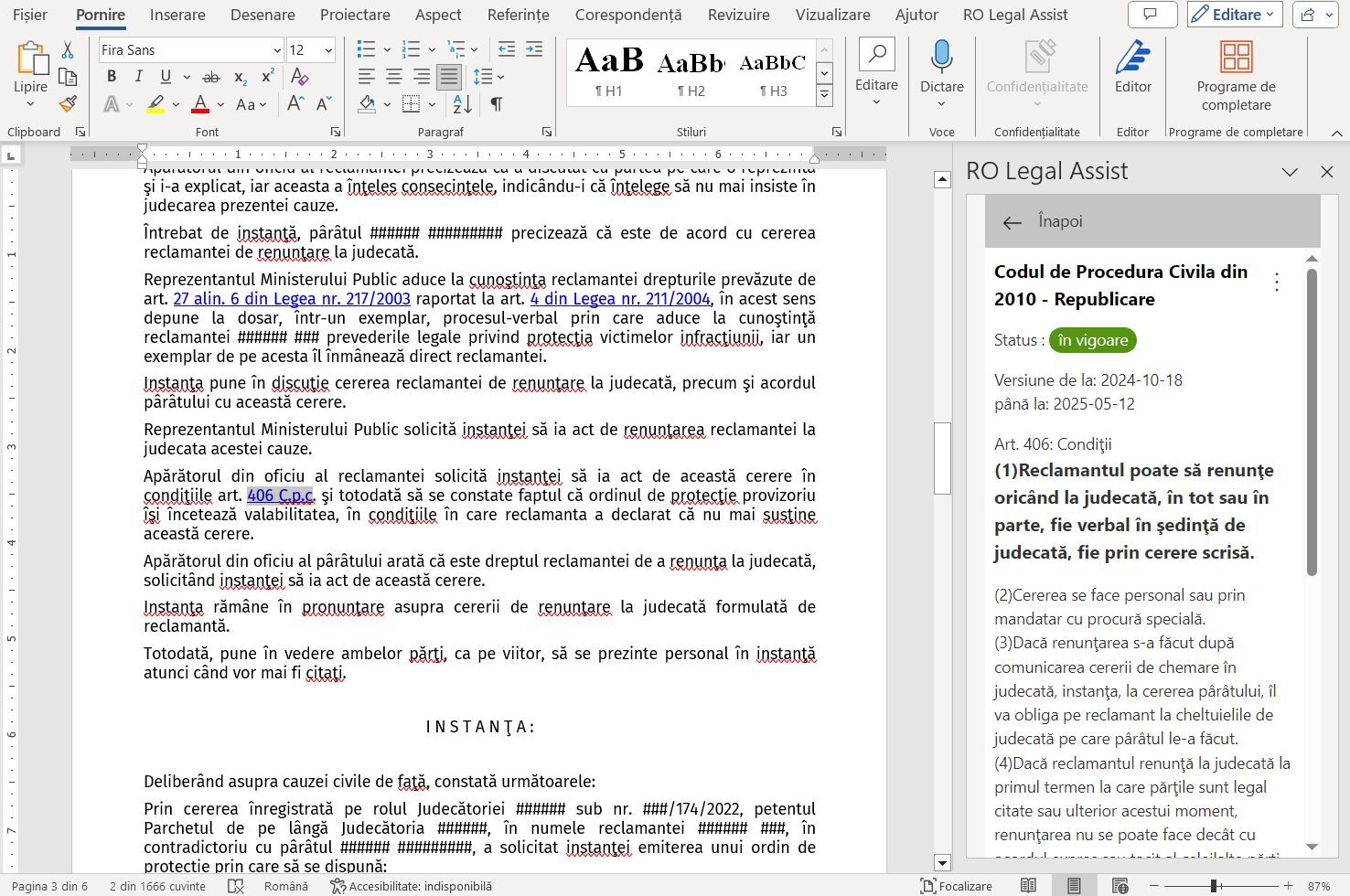Align text left
Screen dimensions: 1350x896
click(366, 77)
